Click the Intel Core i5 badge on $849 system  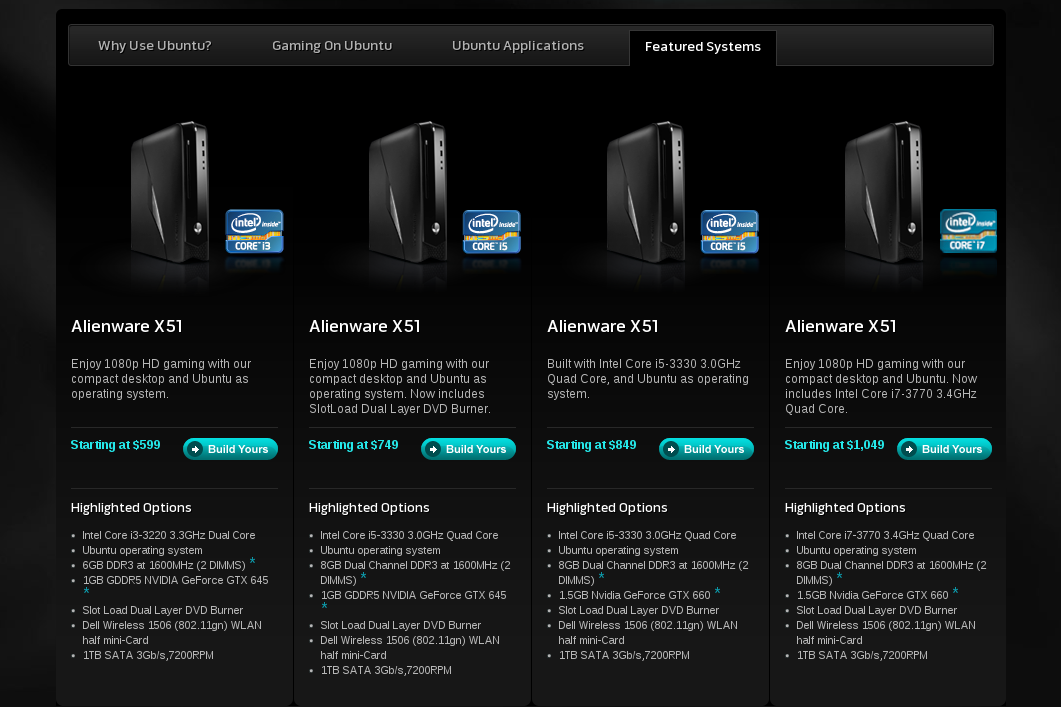coord(729,231)
